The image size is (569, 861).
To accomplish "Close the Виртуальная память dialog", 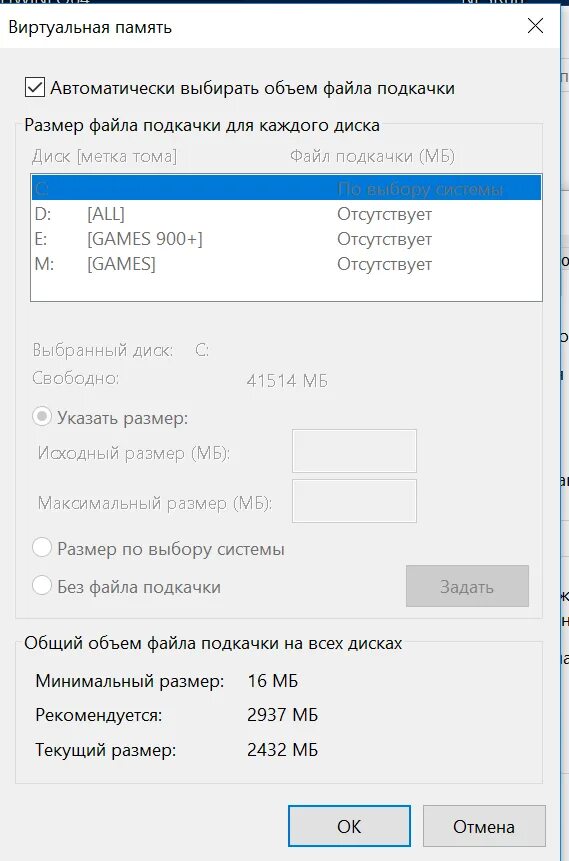I will [x=535, y=25].
